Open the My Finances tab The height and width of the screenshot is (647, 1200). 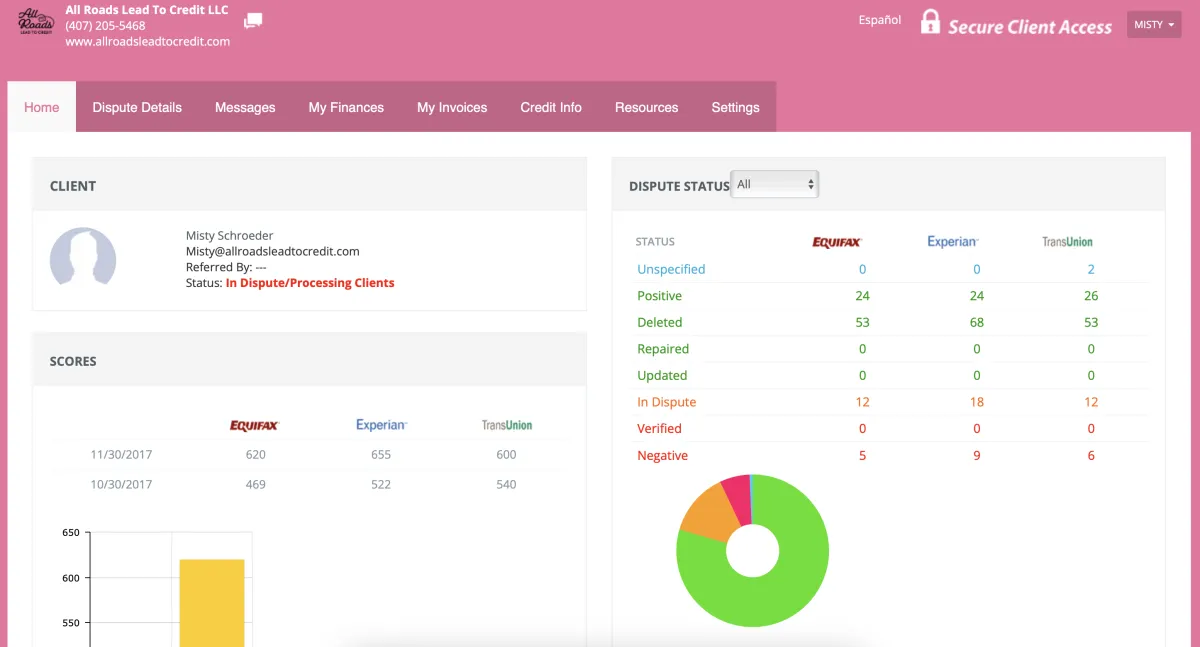point(346,107)
